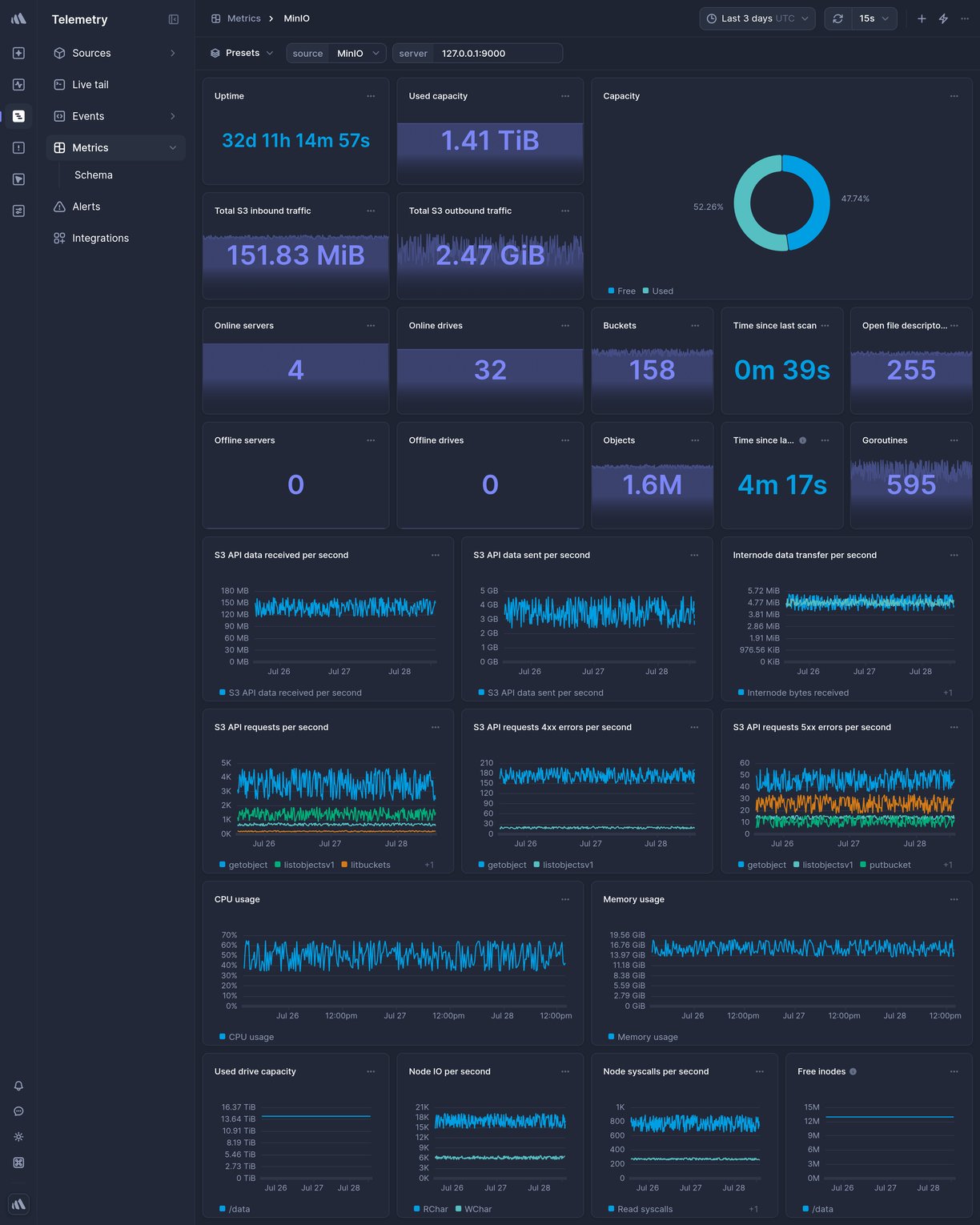Toggle putbucket series in 5xx errors legend
The image size is (980, 1225).
point(885,865)
